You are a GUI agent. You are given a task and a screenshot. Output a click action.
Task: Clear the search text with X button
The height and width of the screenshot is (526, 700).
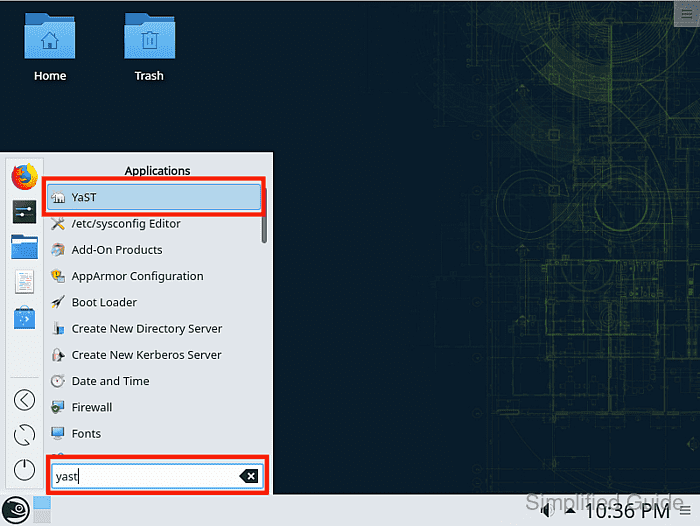(x=249, y=476)
